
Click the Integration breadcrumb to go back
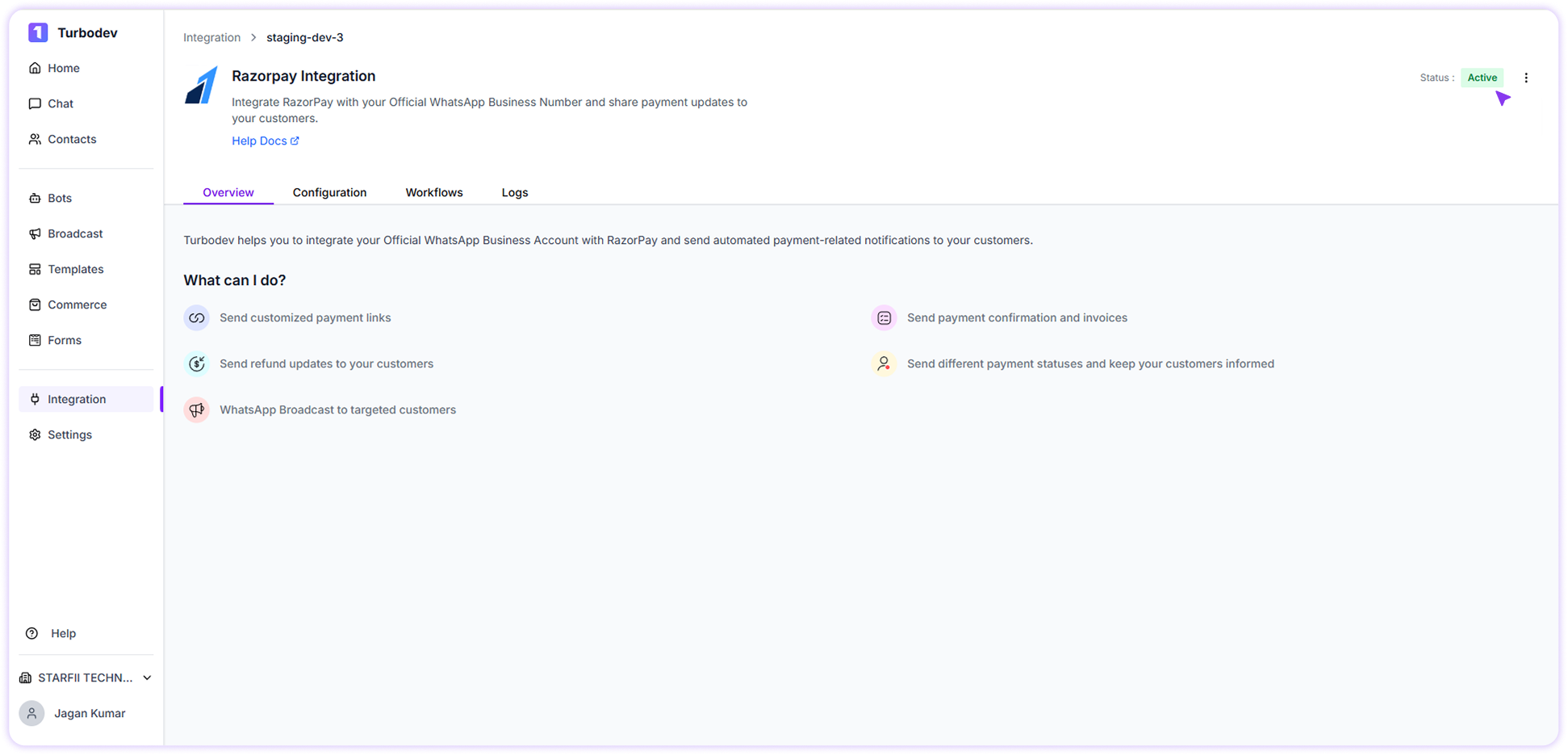click(x=211, y=37)
